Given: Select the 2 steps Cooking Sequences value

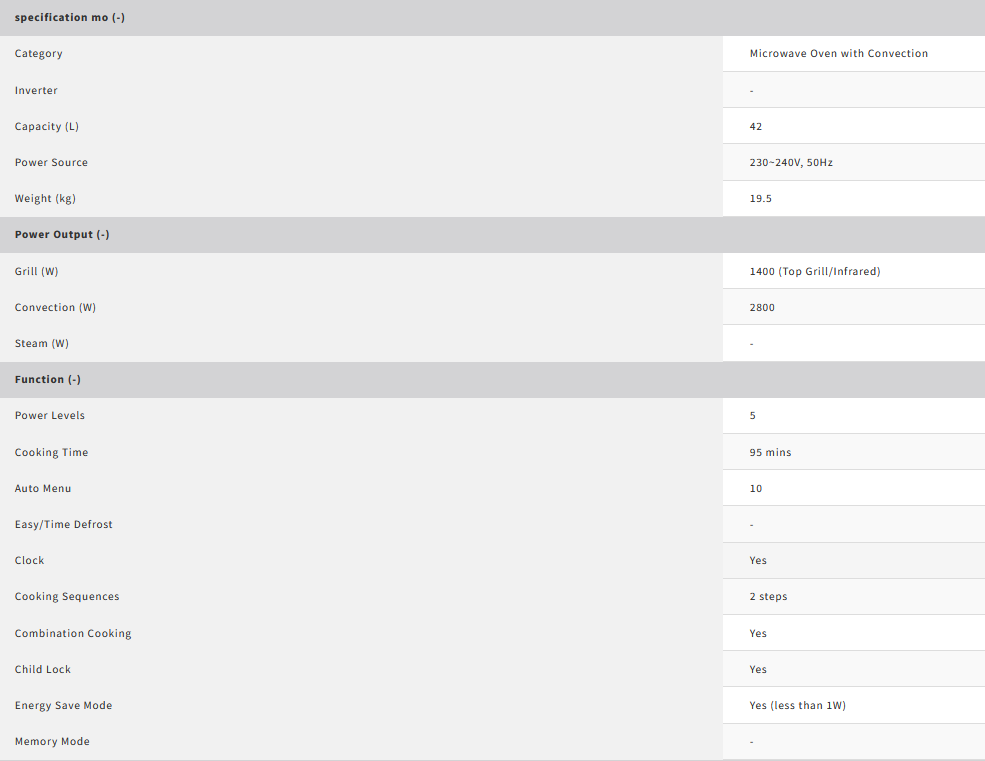Looking at the screenshot, I should pyautogui.click(x=768, y=597).
